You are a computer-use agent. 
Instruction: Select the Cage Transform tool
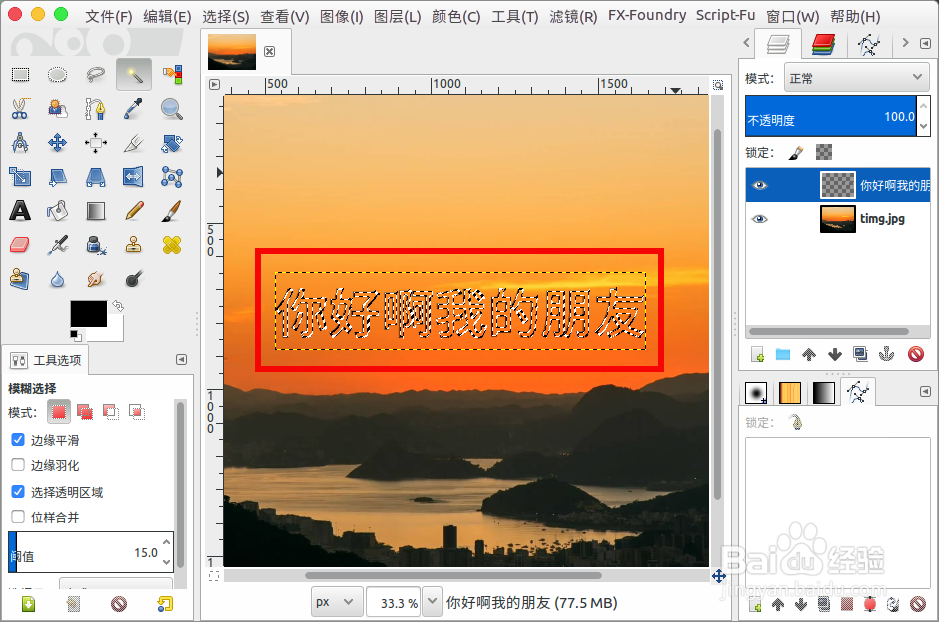[172, 177]
